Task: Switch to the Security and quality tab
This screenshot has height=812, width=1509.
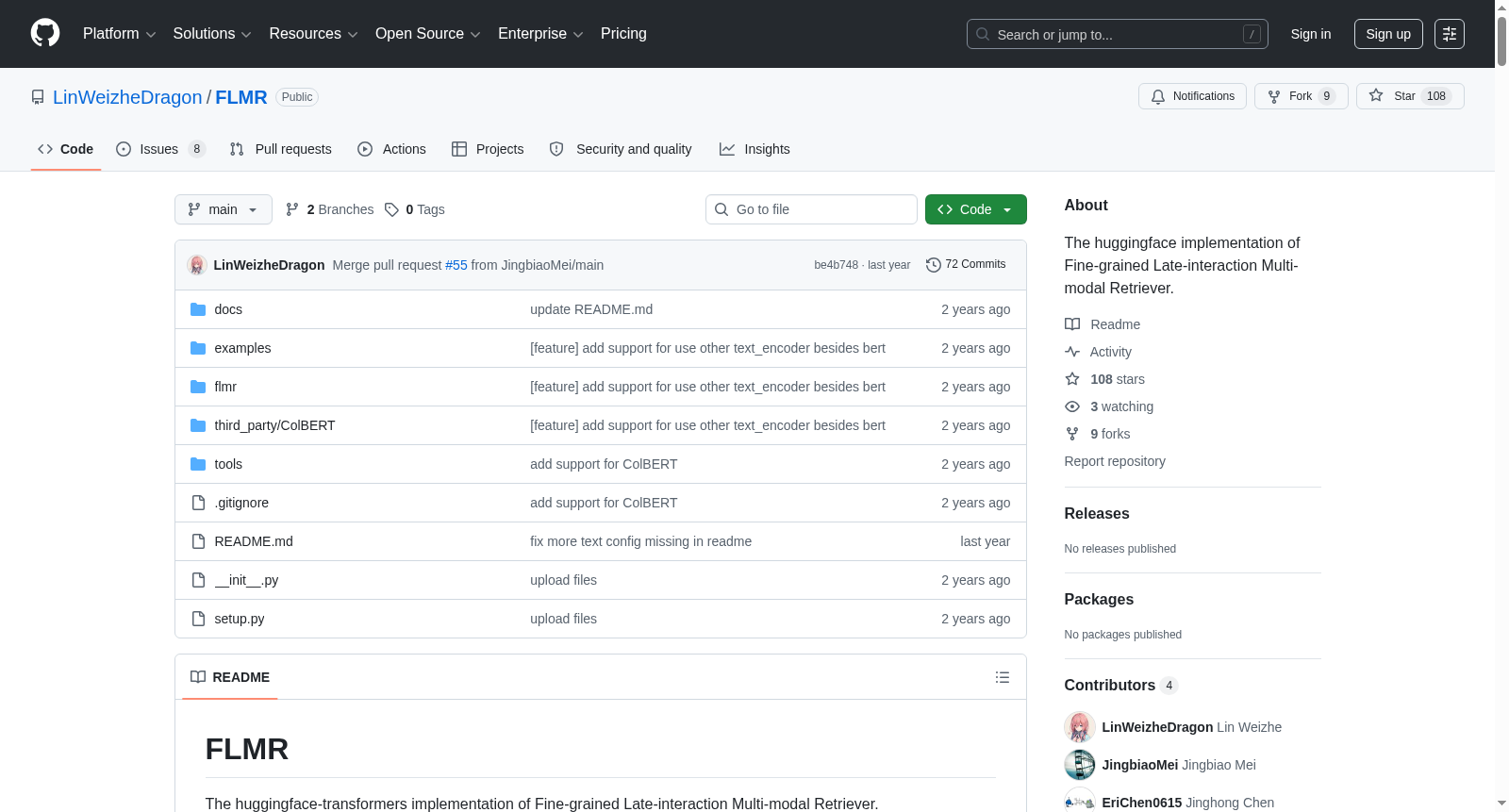Action: (x=621, y=149)
